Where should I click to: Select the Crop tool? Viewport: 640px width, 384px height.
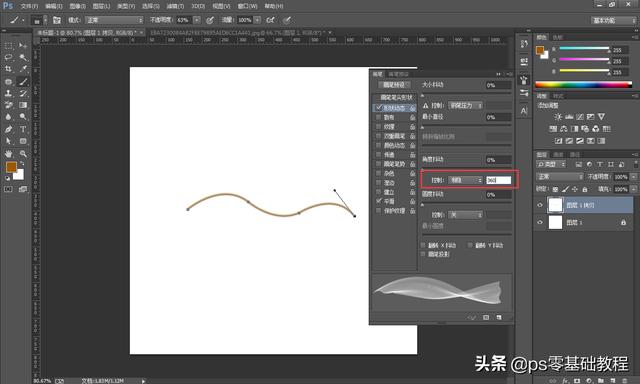click(x=8, y=69)
